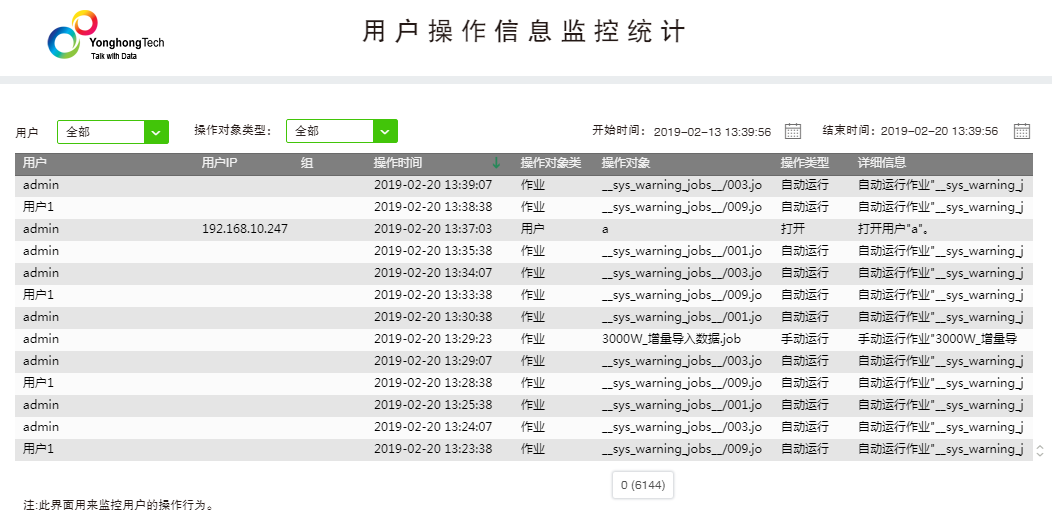Click the 操作类型 column header
The height and width of the screenshot is (525, 1052).
tap(804, 163)
